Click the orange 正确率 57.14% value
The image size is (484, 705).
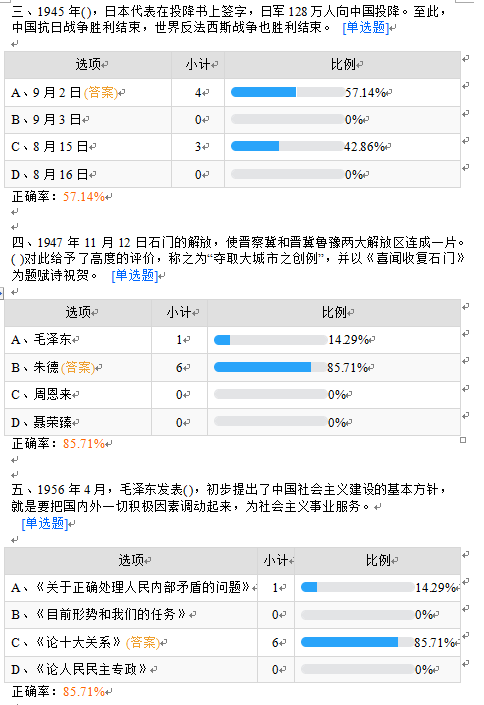click(84, 197)
